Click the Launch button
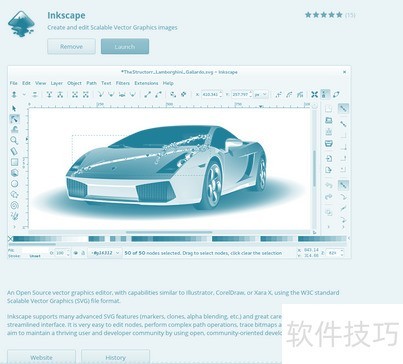This screenshot has width=403, height=364. [125, 46]
